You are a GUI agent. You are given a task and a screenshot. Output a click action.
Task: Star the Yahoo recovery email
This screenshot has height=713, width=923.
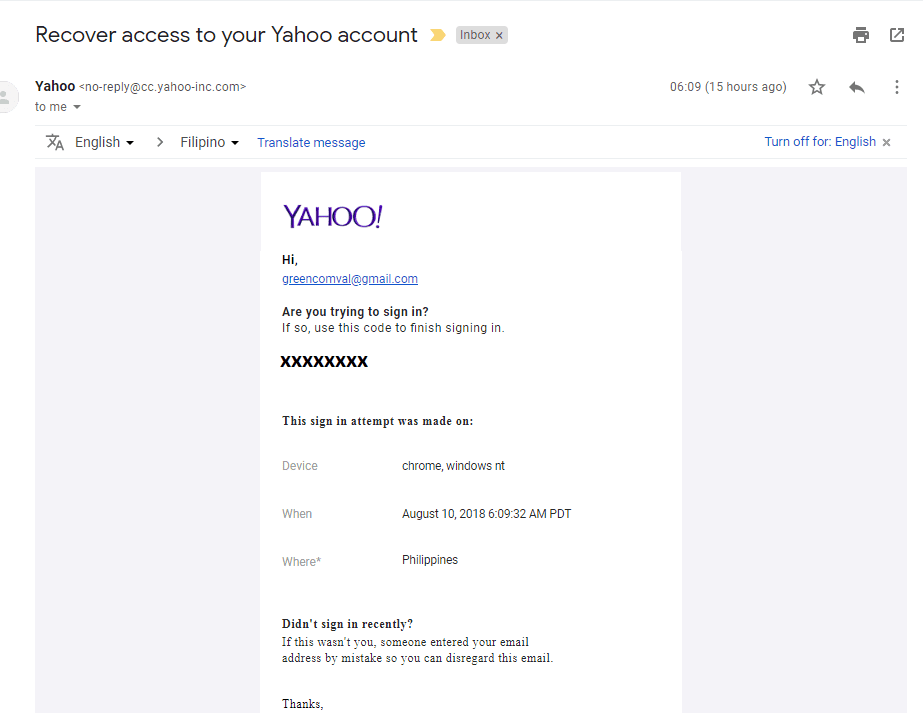tap(817, 87)
